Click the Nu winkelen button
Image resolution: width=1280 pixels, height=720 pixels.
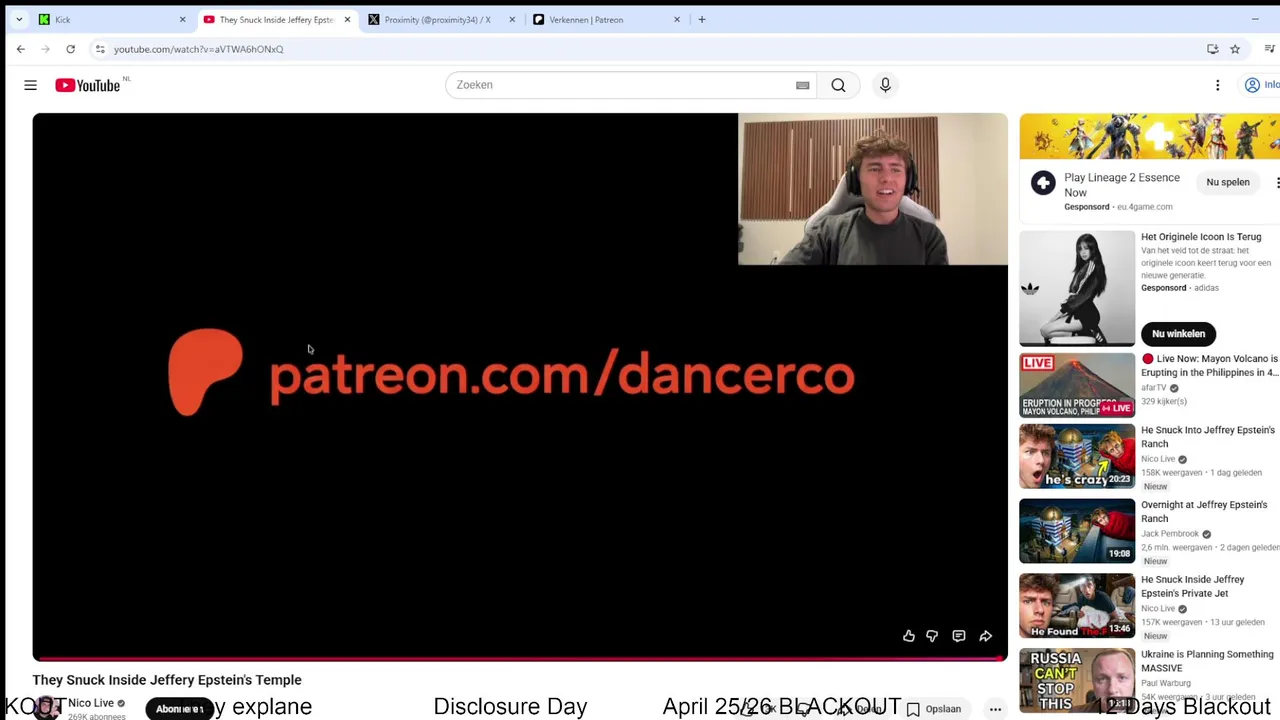coord(1178,333)
